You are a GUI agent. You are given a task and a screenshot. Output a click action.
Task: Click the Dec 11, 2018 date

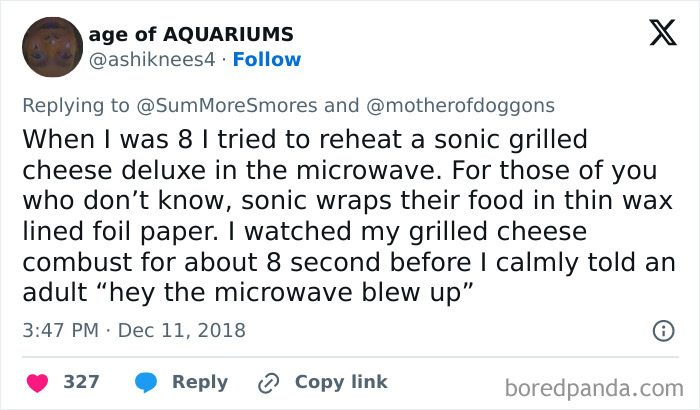click(x=183, y=330)
